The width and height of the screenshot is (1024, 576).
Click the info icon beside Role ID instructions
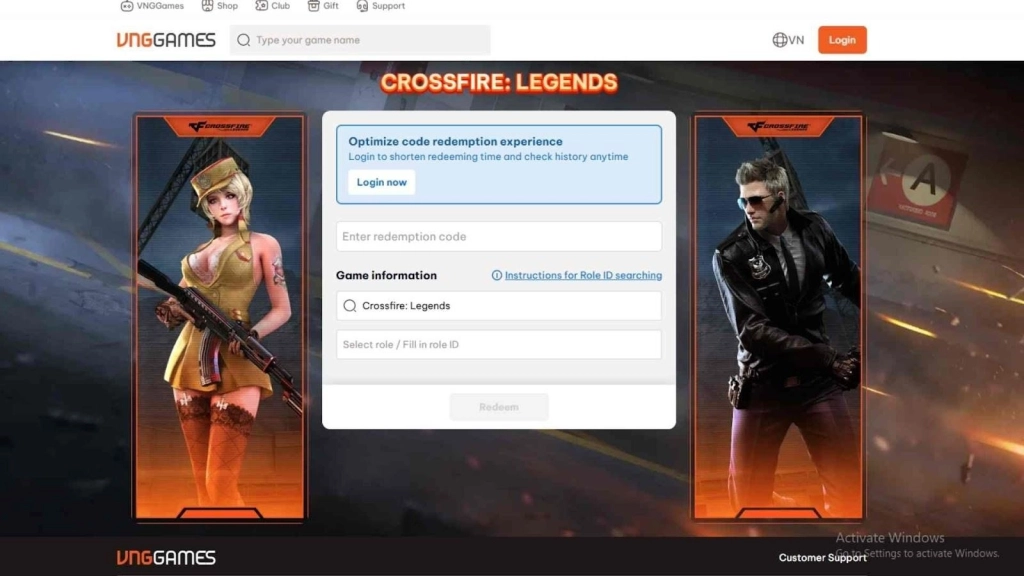(x=497, y=275)
